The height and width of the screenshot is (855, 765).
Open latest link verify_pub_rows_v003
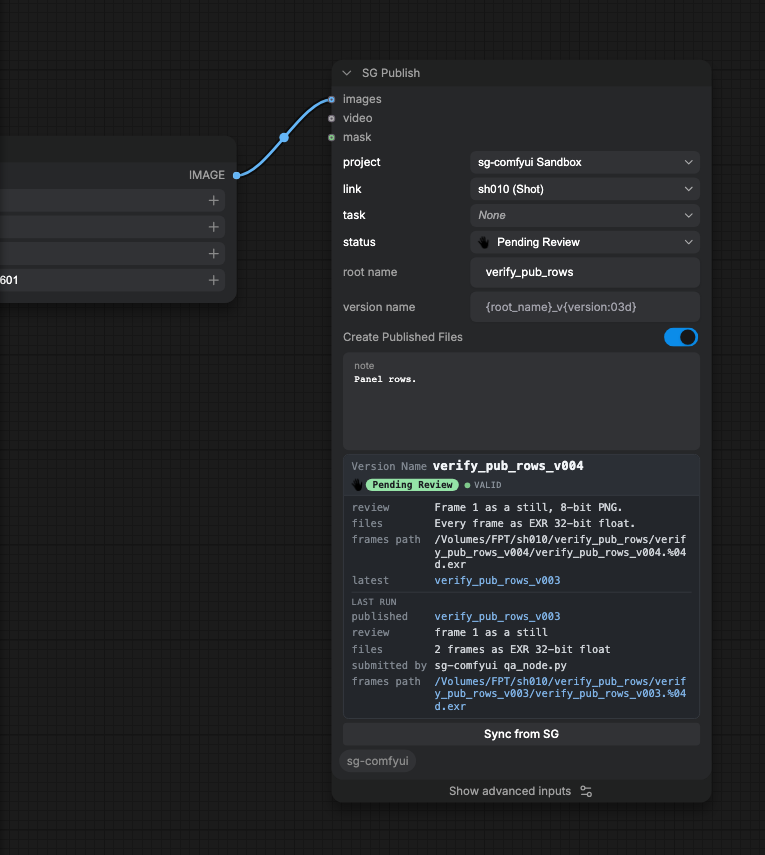click(497, 581)
